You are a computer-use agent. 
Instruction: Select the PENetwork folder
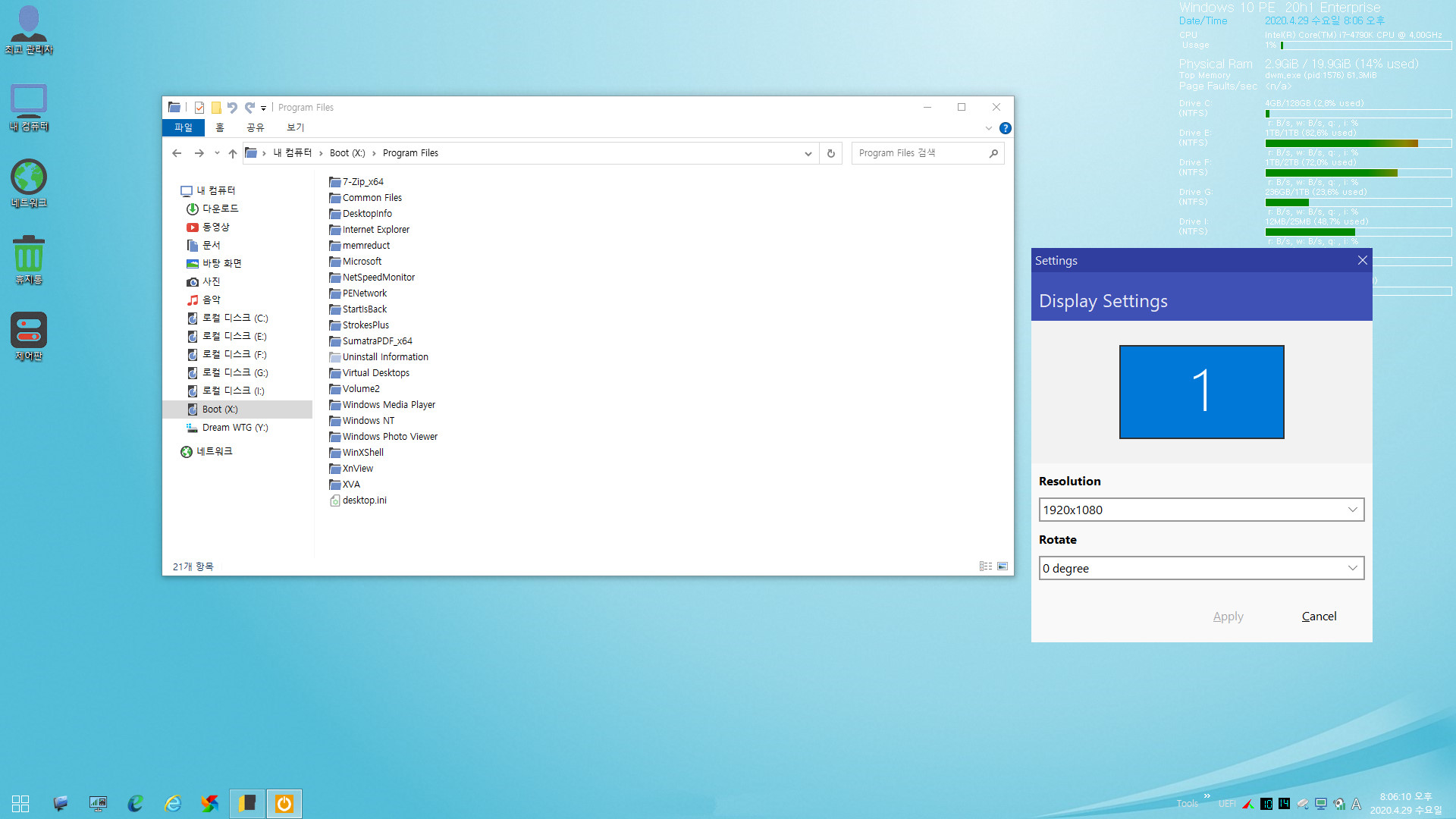point(358,293)
